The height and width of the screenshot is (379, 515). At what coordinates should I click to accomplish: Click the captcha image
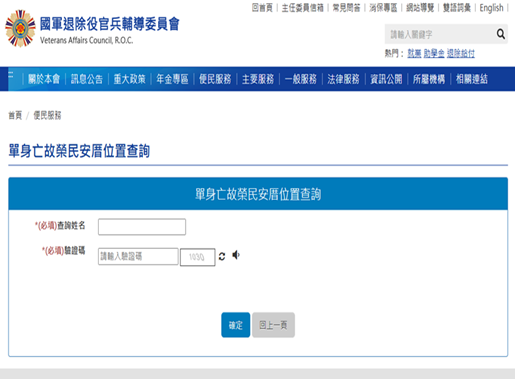tap(198, 257)
